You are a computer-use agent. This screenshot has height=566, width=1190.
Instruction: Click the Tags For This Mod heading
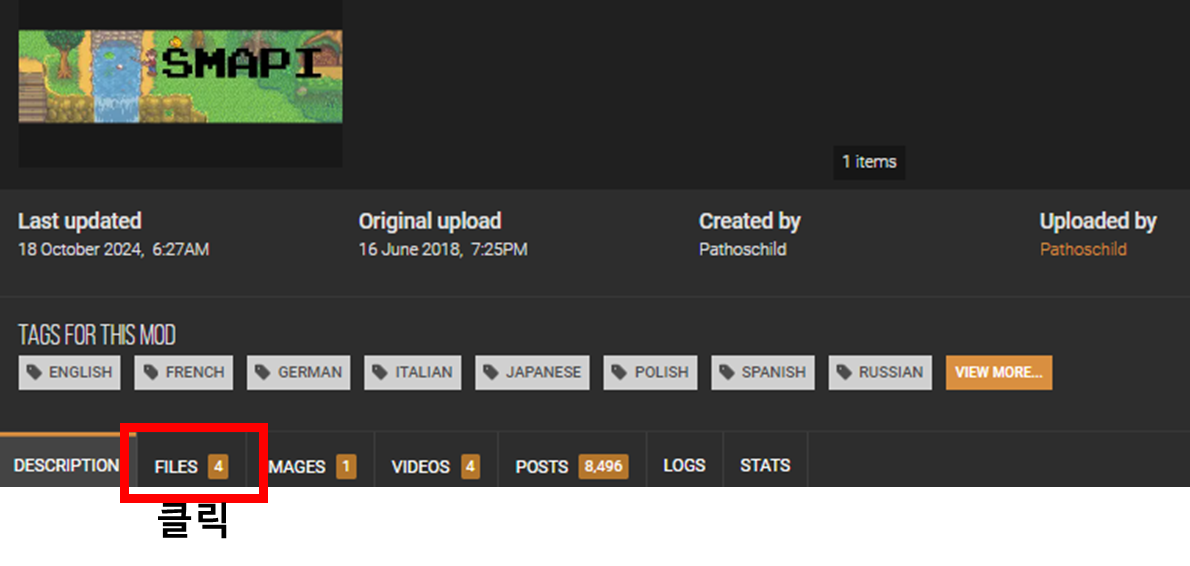(x=97, y=335)
